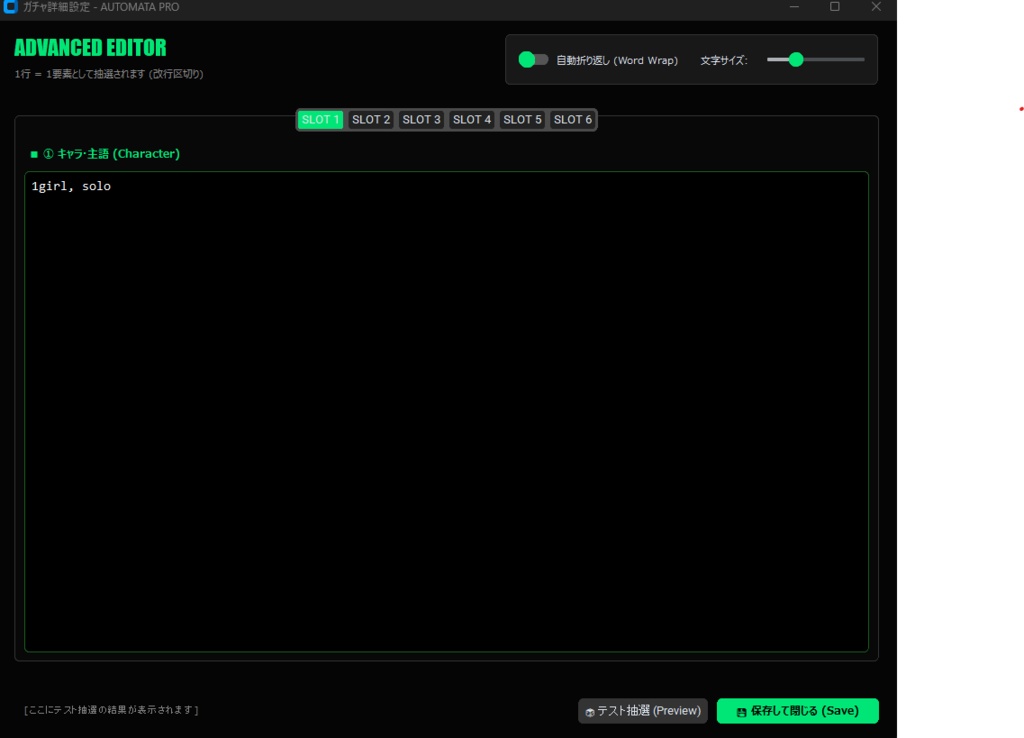The width and height of the screenshot is (1024, 738).
Task: Click the '1girl, solo' text line
Action: pyautogui.click(x=71, y=186)
